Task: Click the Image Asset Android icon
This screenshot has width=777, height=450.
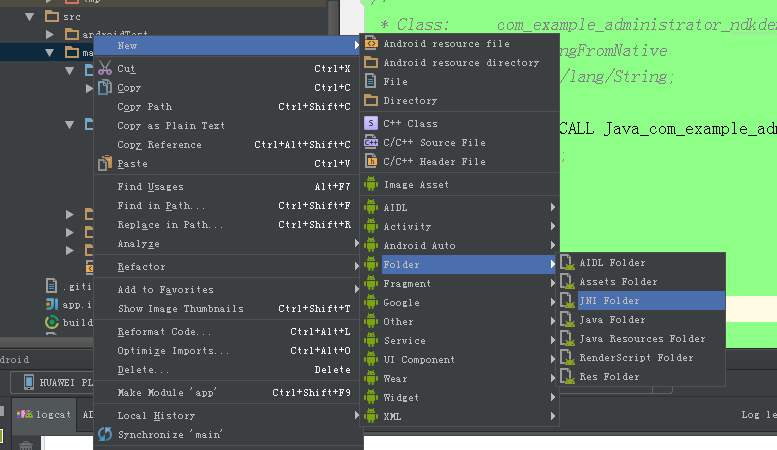Action: tap(371, 185)
